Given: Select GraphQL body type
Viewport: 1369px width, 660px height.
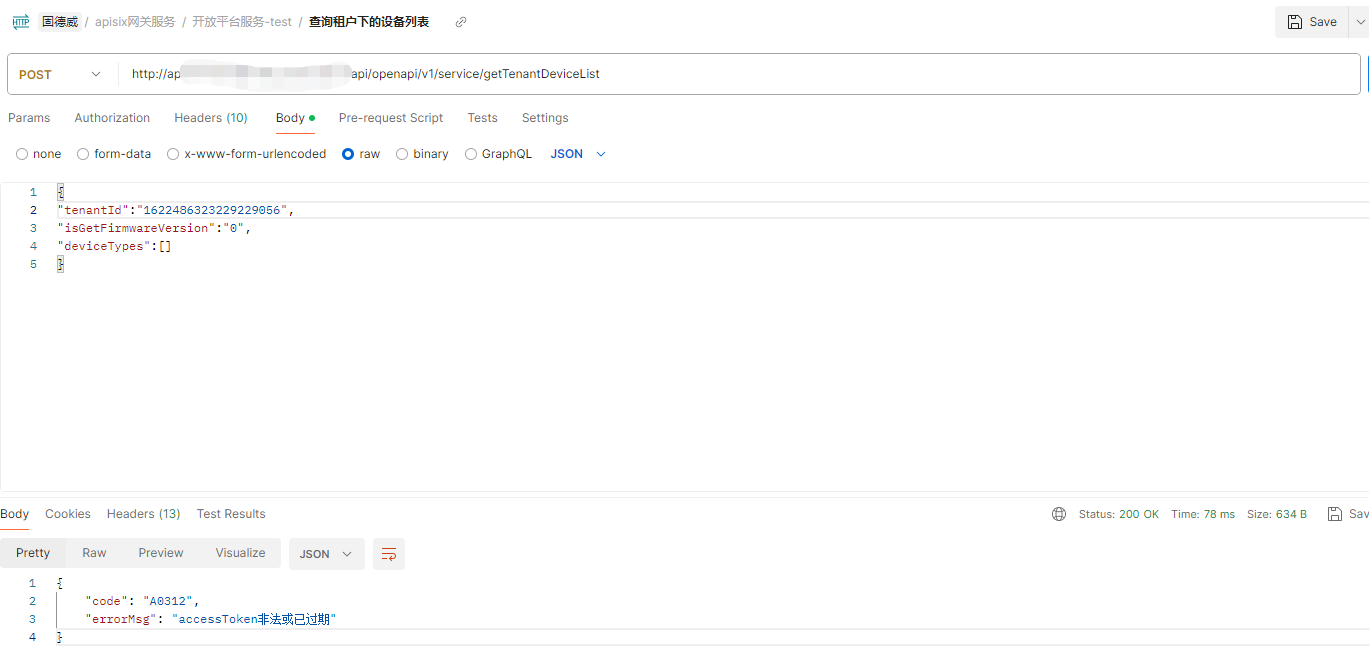Looking at the screenshot, I should 471,154.
